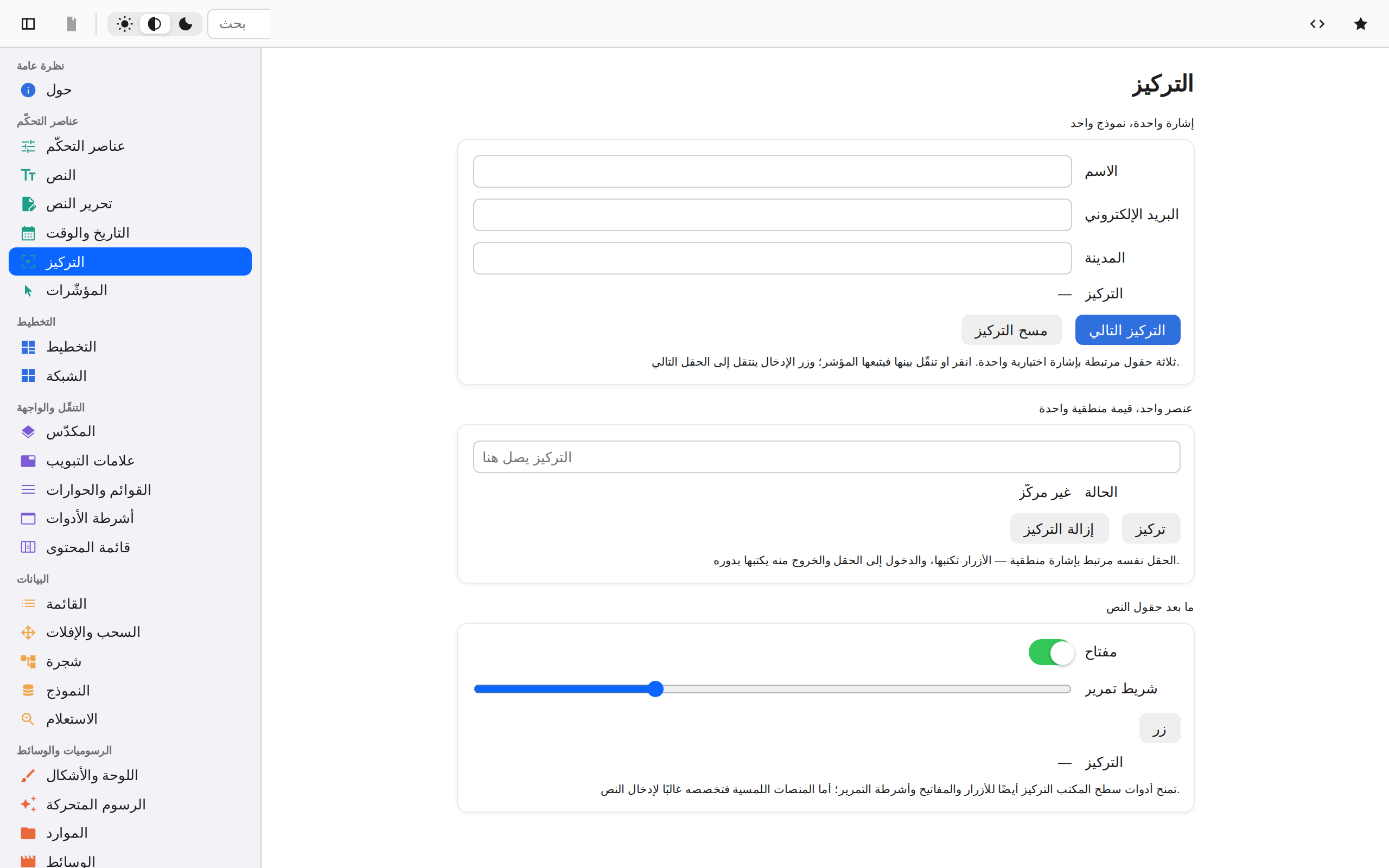Image resolution: width=1389 pixels, height=868 pixels.
Task: Focus the الاسم text field
Action: point(772,171)
